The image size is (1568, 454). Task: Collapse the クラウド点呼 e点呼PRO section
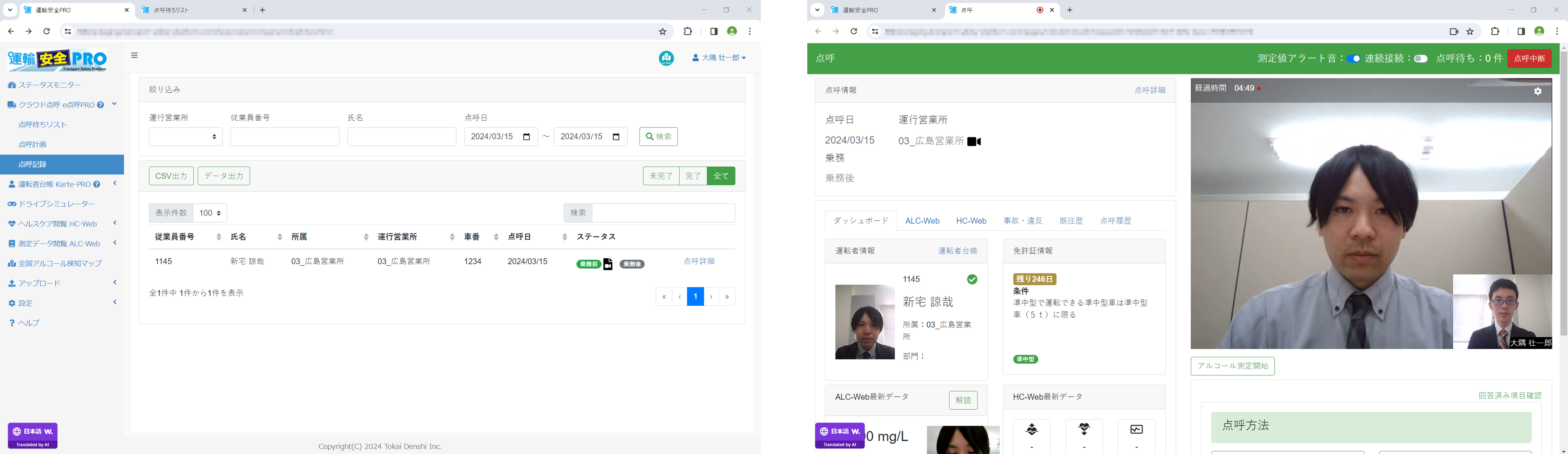click(114, 104)
